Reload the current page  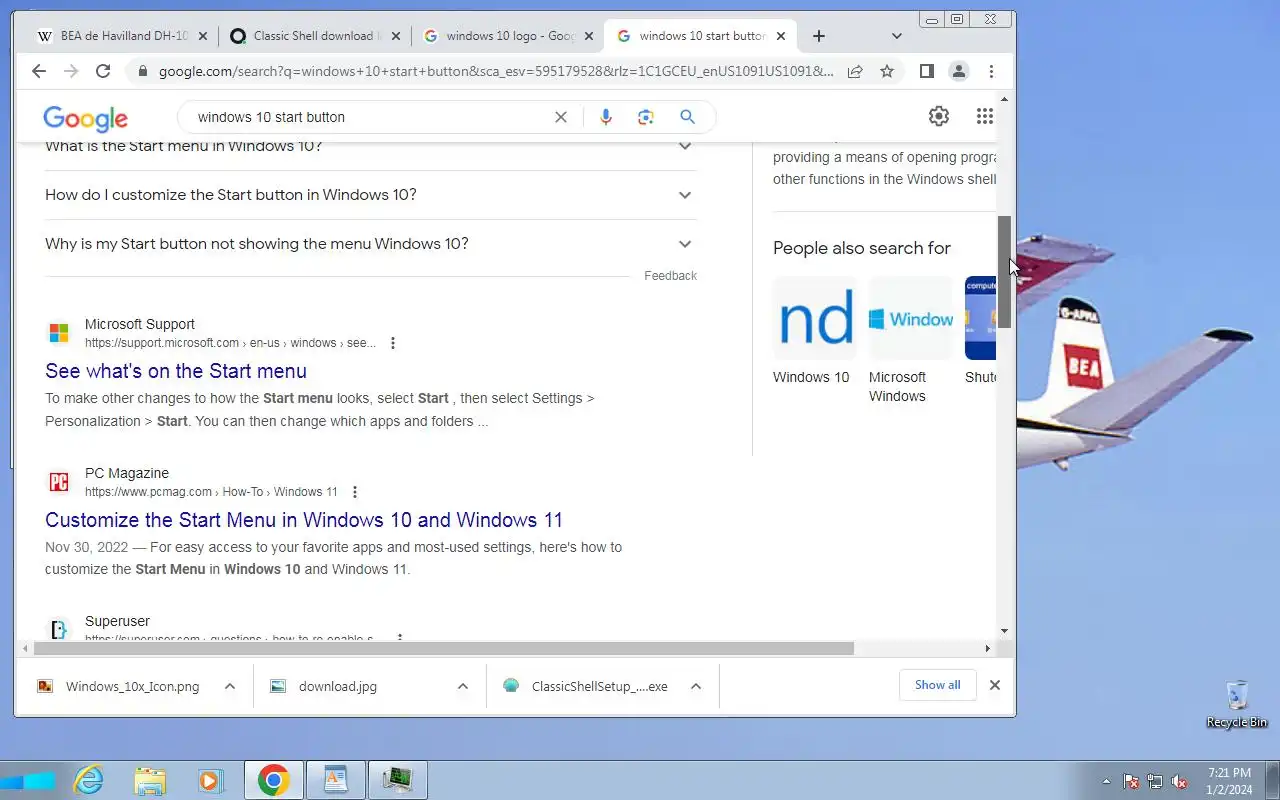[x=103, y=71]
